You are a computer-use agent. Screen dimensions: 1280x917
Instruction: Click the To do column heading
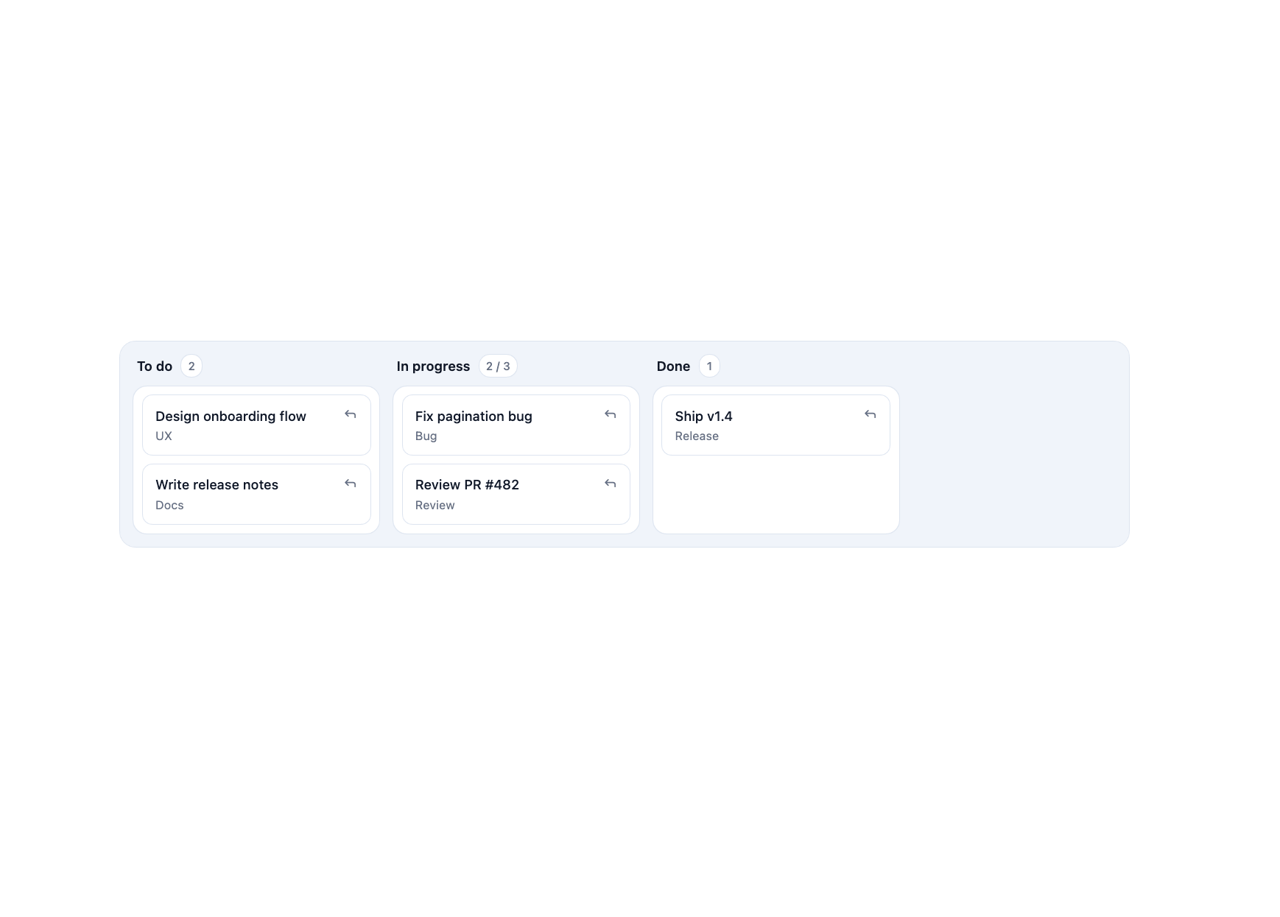point(155,366)
